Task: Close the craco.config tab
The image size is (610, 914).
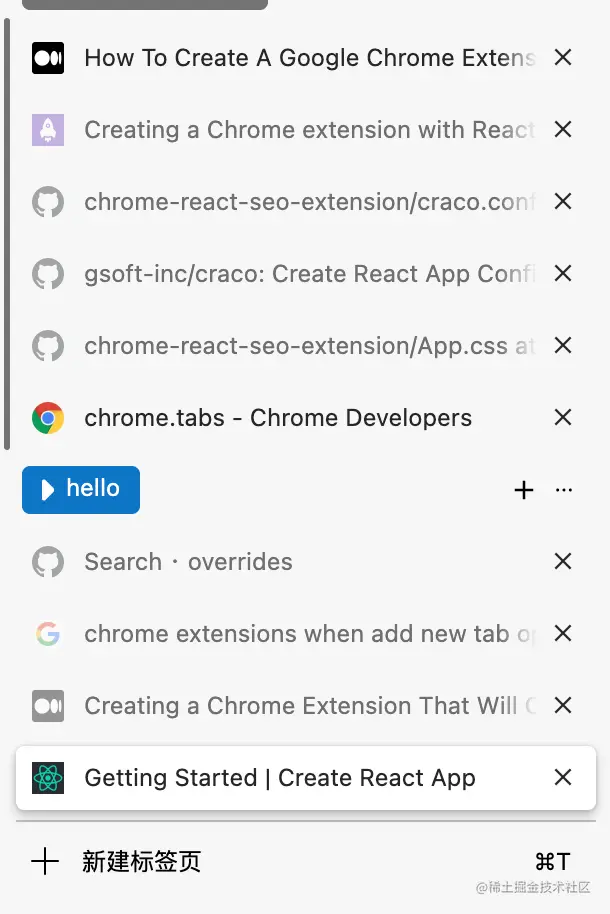Action: point(563,202)
